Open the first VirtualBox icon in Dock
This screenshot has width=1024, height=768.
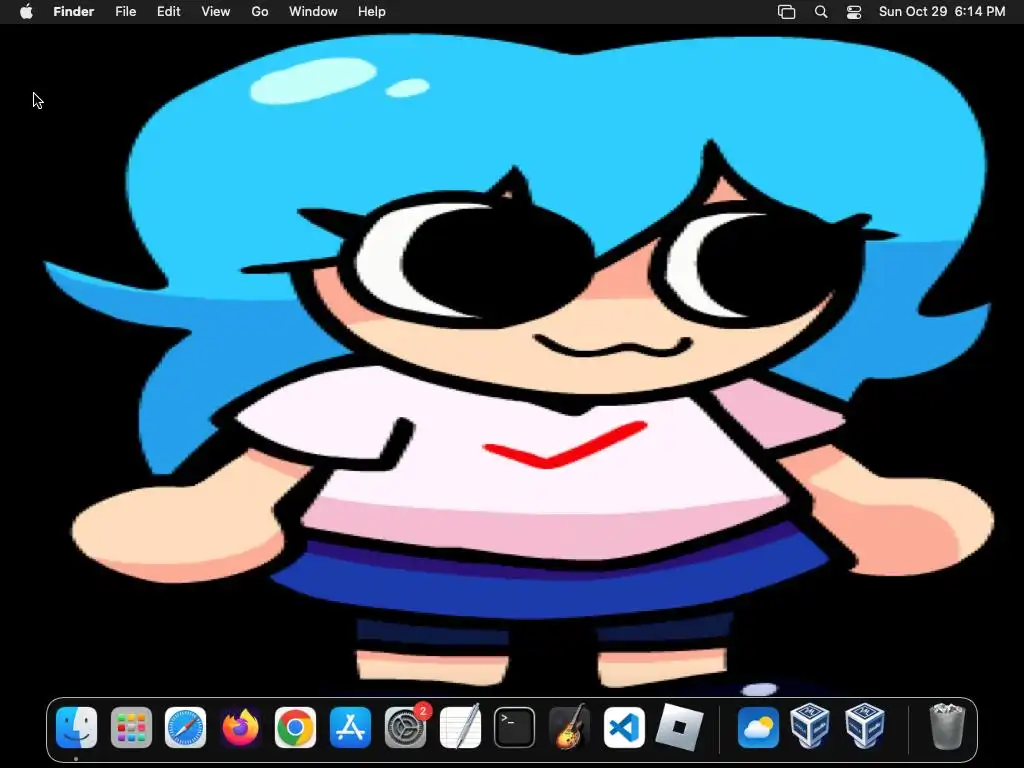point(810,726)
